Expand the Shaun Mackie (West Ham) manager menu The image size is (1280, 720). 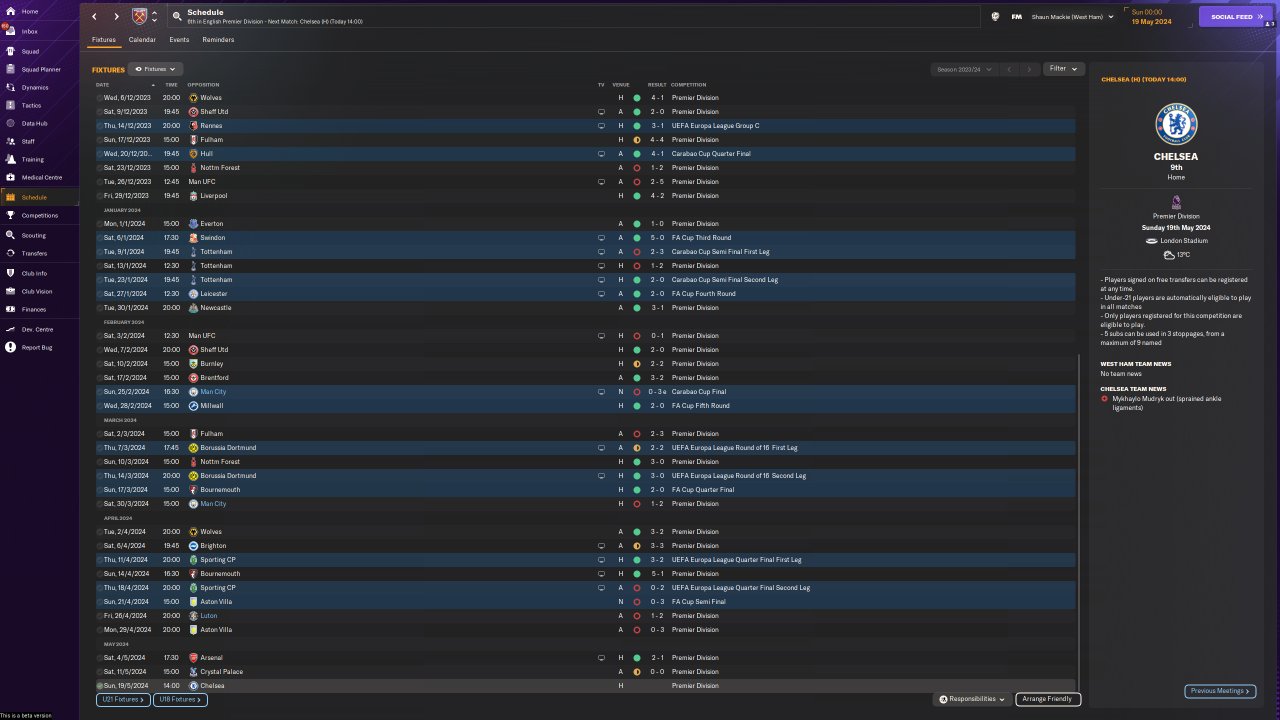point(1073,16)
